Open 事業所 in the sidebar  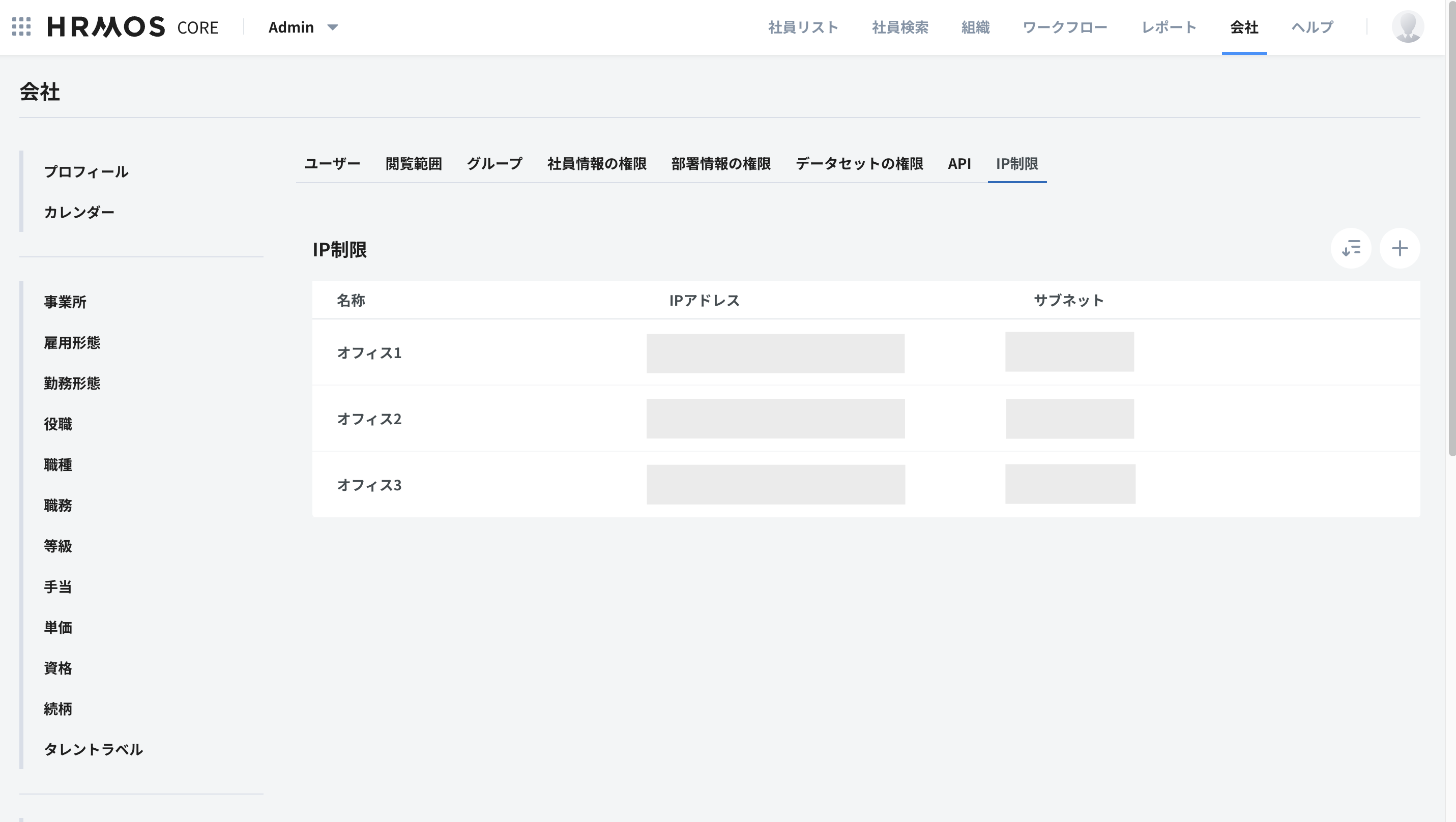click(65, 302)
